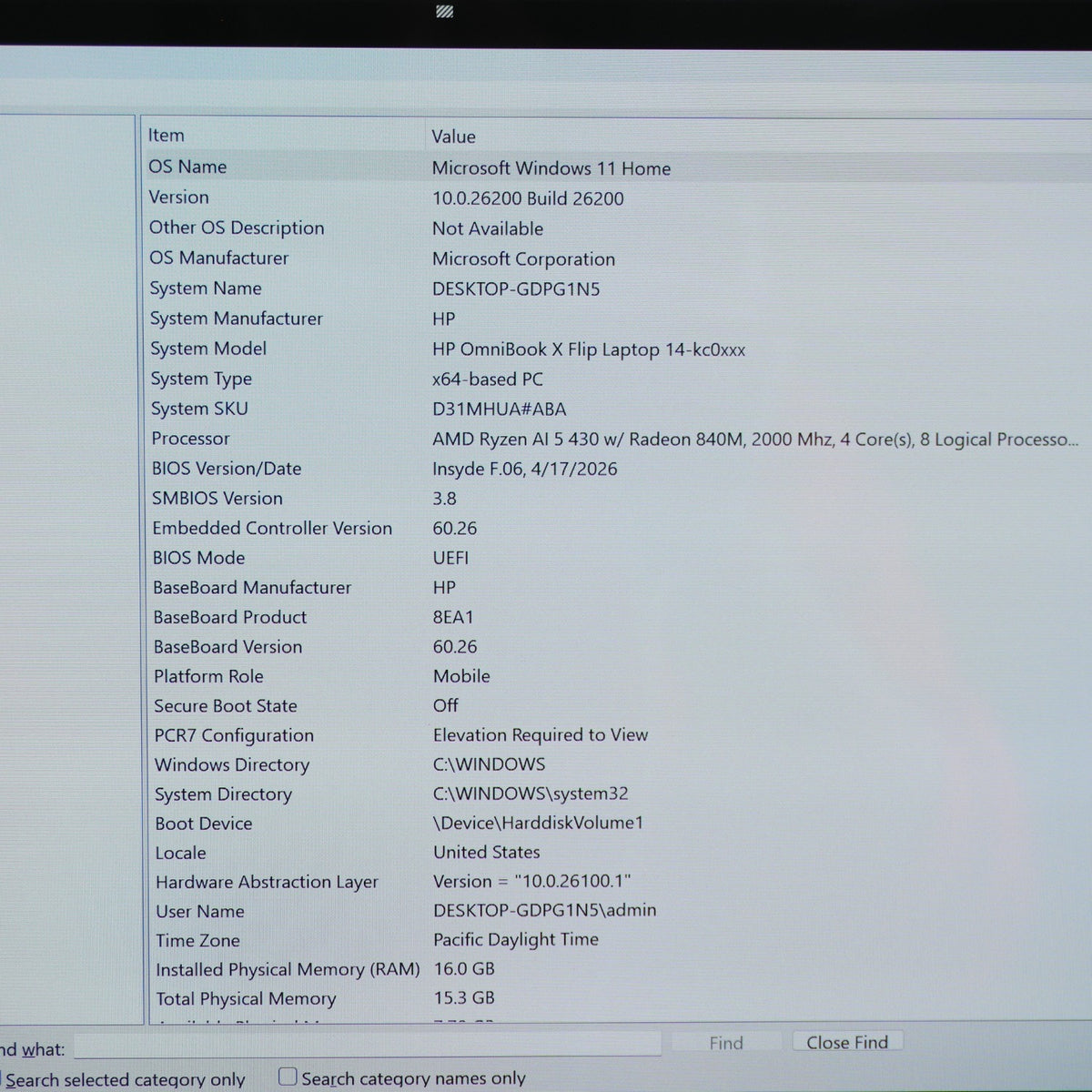Click the HP OmniBook X Flip Laptop value

point(589,349)
